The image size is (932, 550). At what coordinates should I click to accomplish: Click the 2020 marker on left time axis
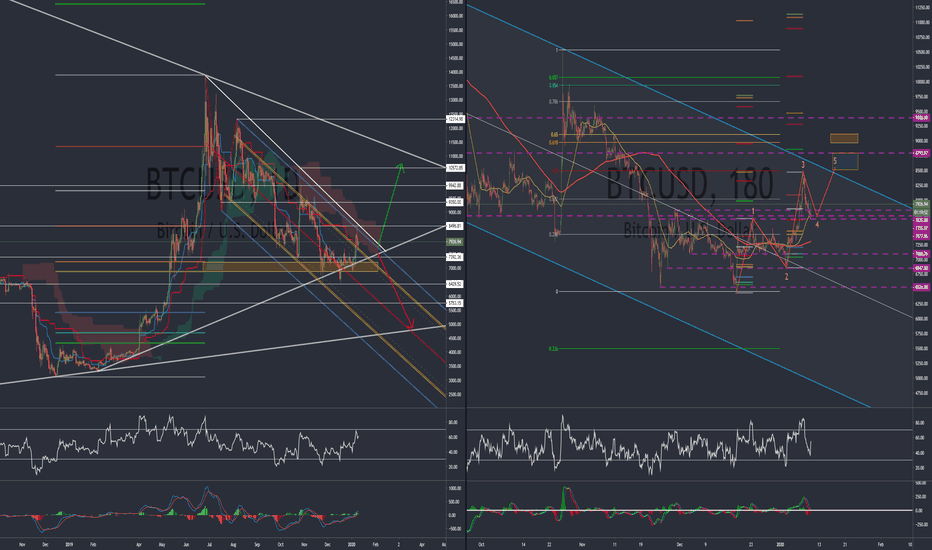[351, 544]
